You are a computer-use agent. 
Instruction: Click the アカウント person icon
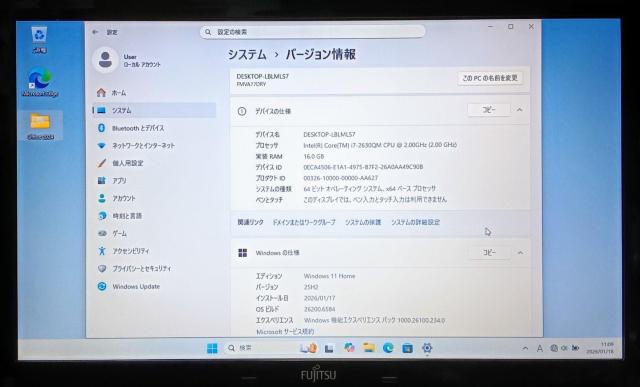point(102,198)
